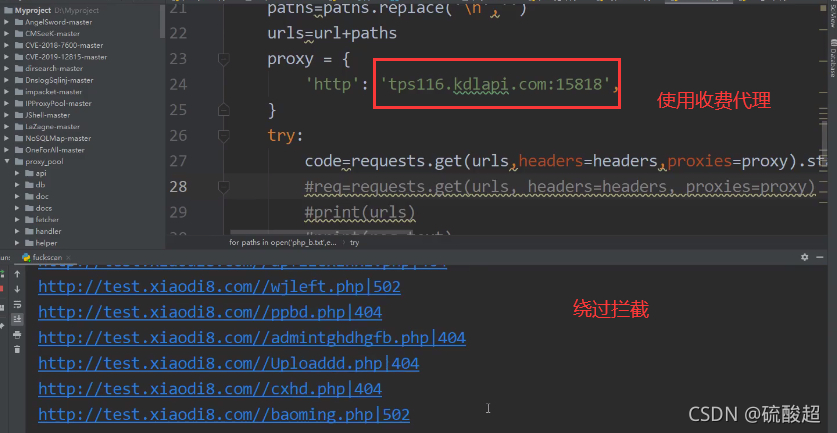Fold the try block at line 26
Viewport: 837px width, 433px height.
pos(224,136)
